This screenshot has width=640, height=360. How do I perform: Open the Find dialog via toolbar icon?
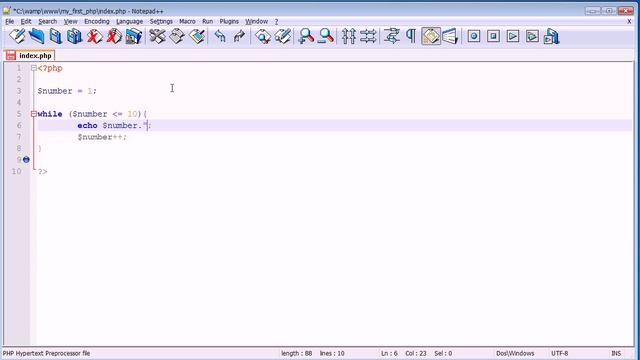point(263,36)
